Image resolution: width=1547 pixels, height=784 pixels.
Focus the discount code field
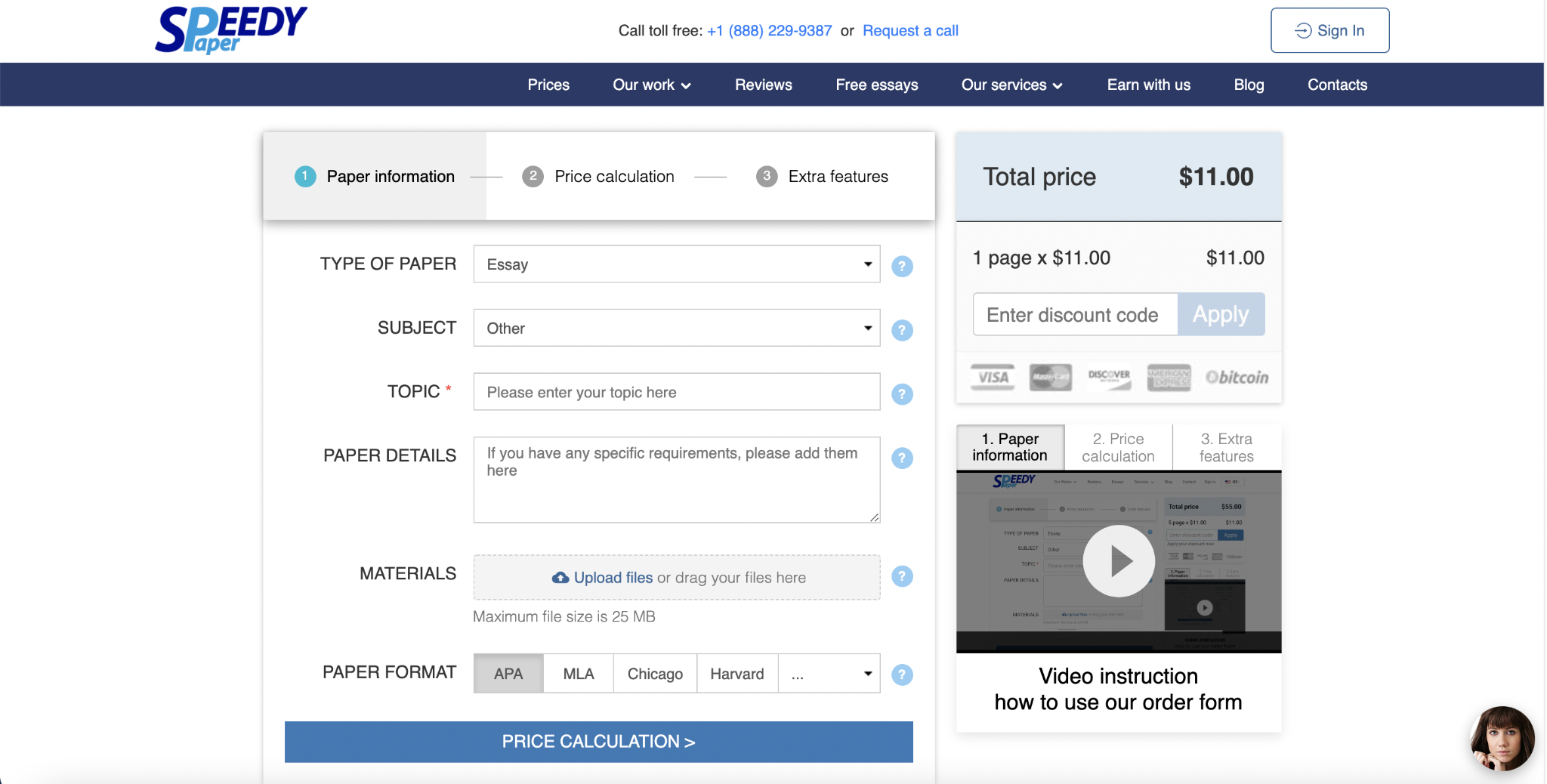click(x=1076, y=314)
